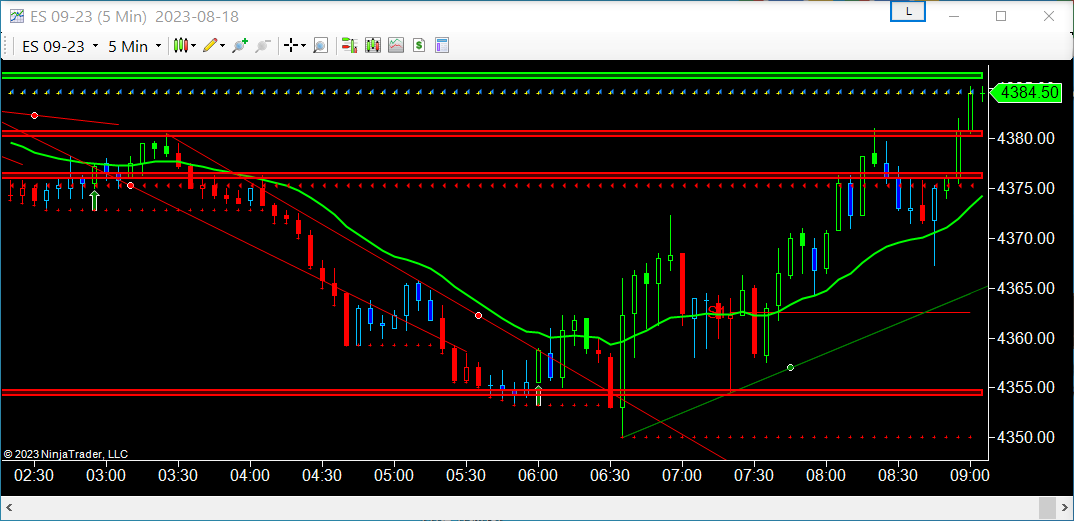This screenshot has height=521, width=1074.
Task: Open the chart style candlestick menu
Action: click(x=181, y=46)
